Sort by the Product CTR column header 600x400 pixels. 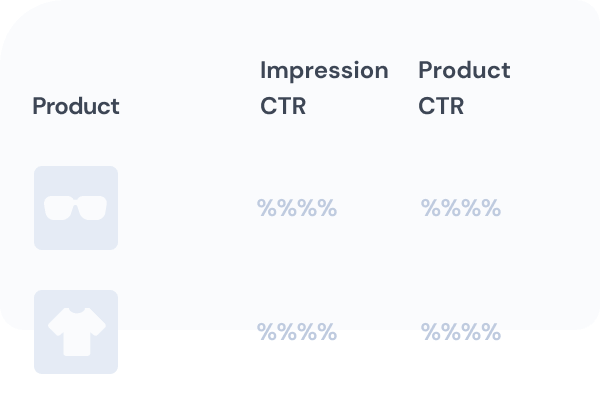[464, 88]
